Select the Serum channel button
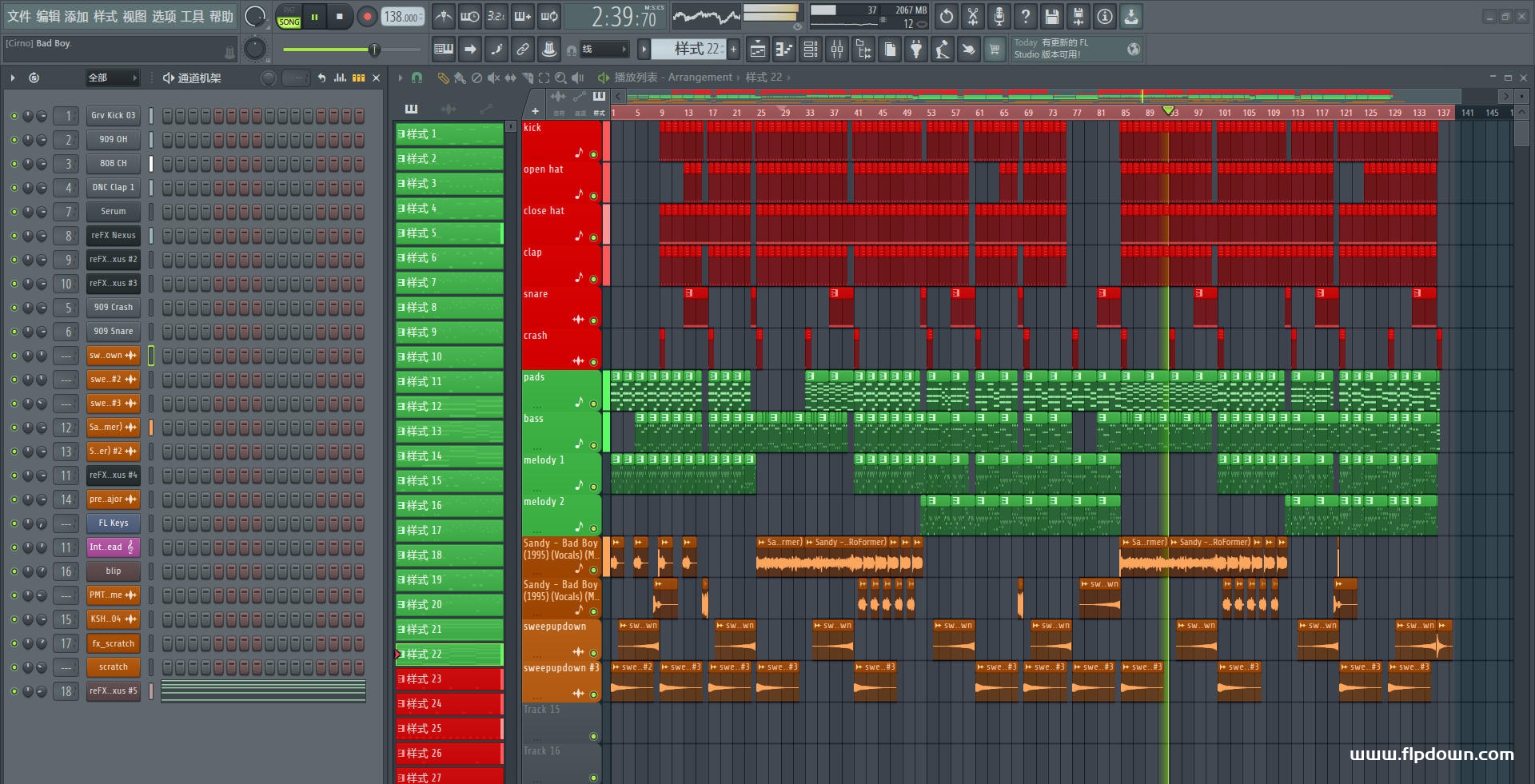 click(x=113, y=212)
